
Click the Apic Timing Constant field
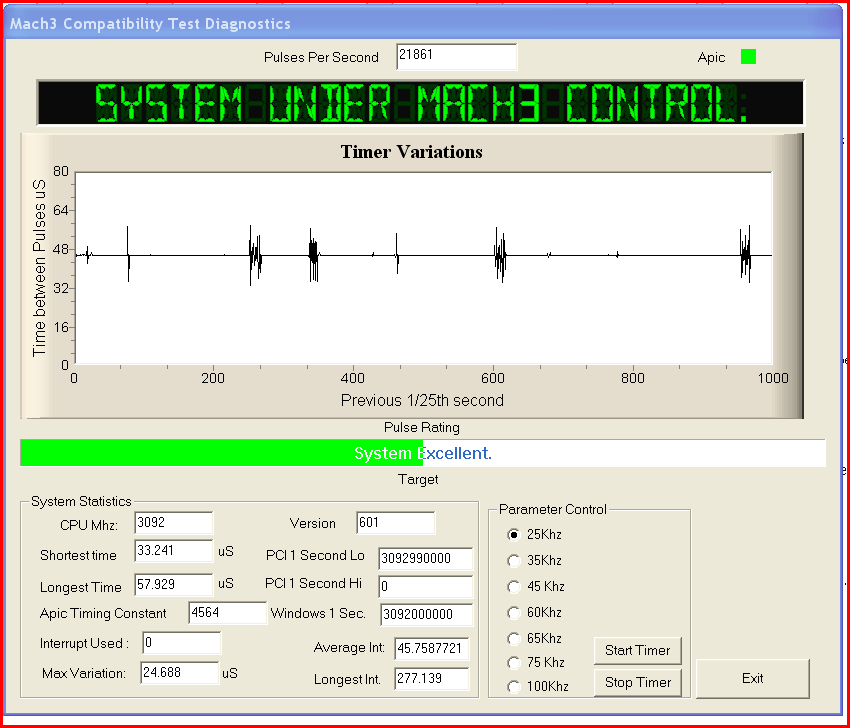pyautogui.click(x=228, y=613)
